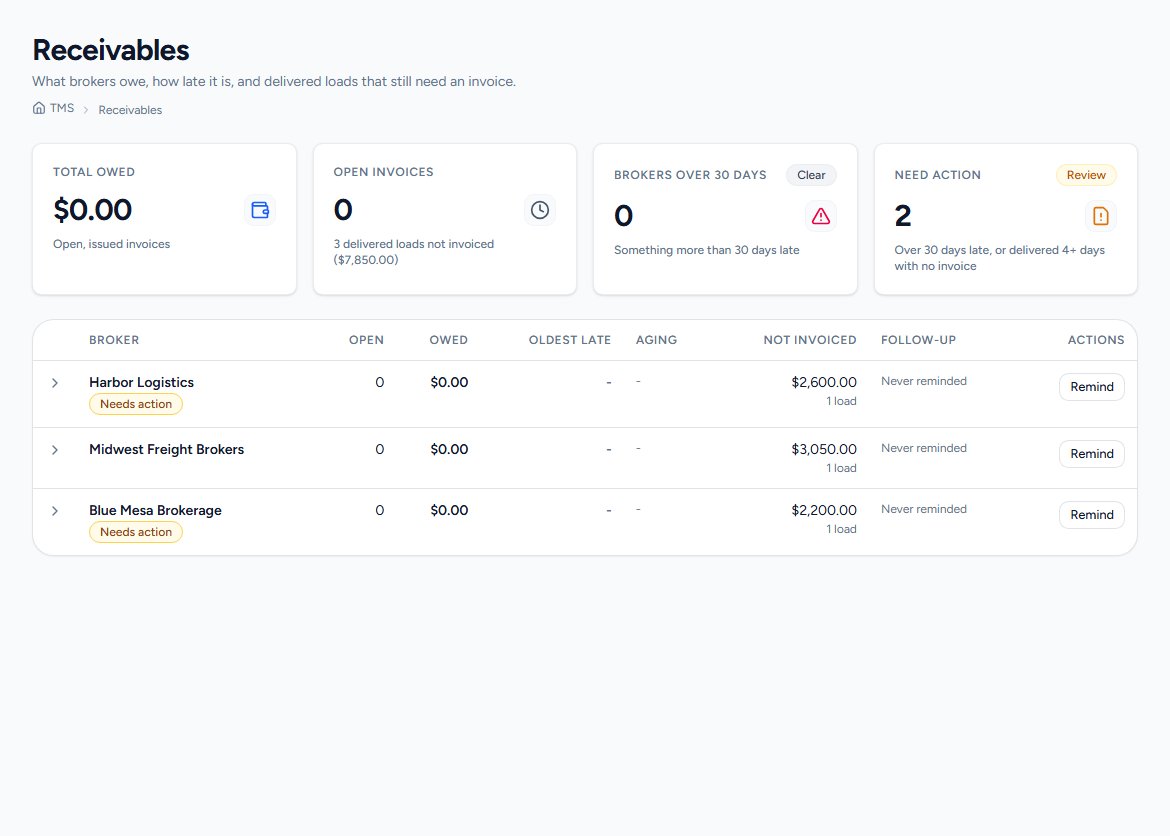Select the Blue Mesa Brokerage name
Screen dimensions: 1170x836
pyautogui.click(x=155, y=511)
